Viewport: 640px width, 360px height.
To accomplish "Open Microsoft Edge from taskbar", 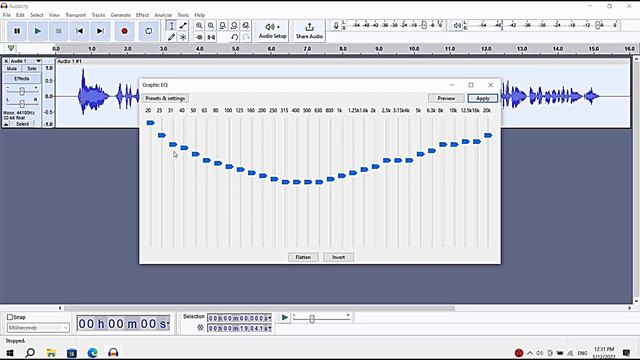I will click(x=92, y=353).
